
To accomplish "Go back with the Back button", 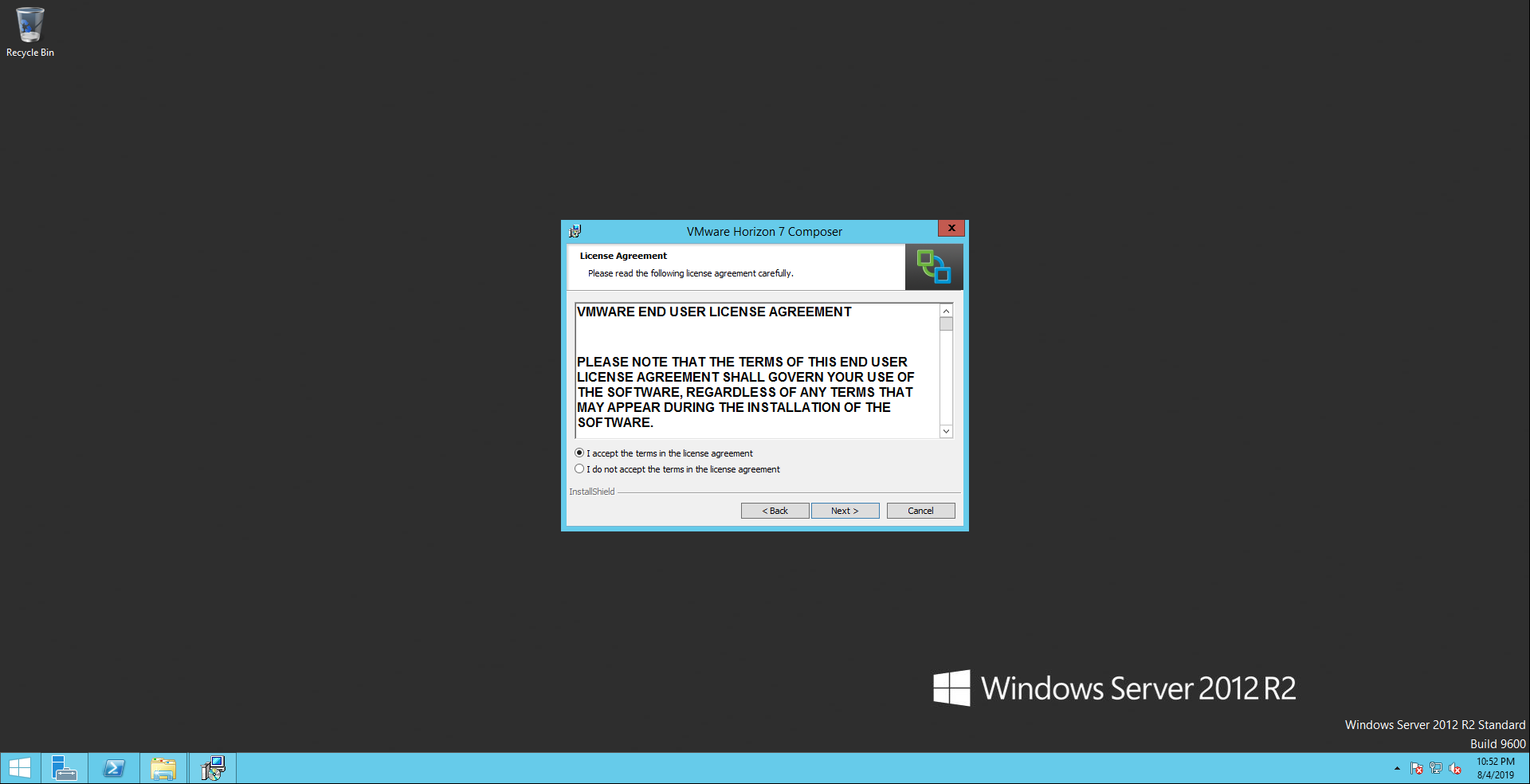I will [775, 511].
